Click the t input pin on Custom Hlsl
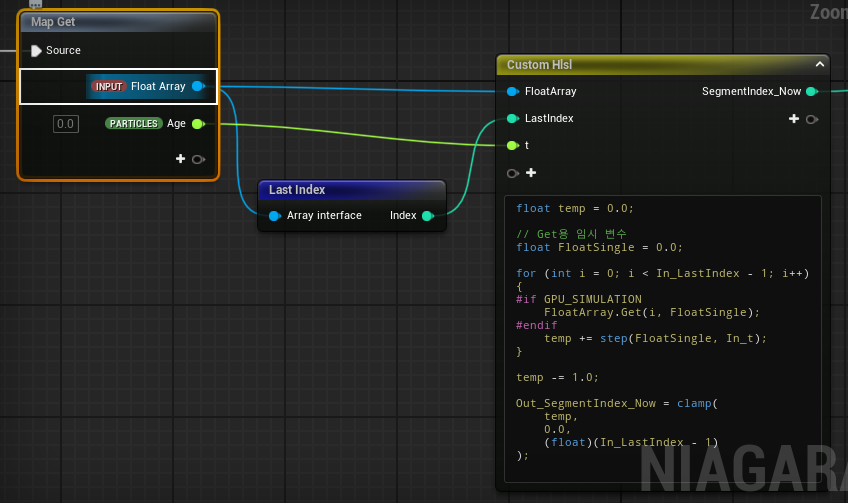 click(x=512, y=145)
